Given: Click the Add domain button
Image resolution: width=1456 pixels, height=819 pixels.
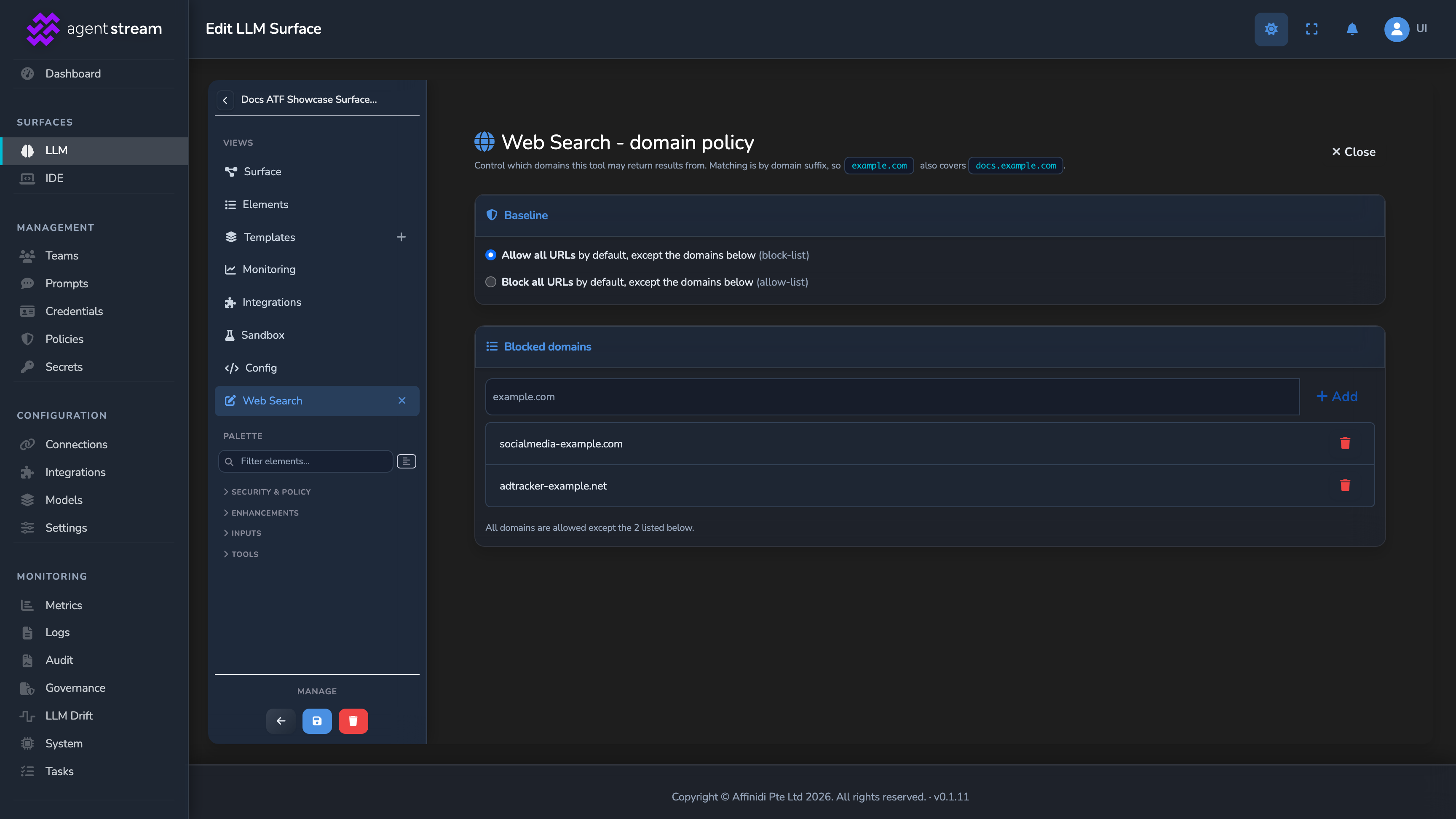Looking at the screenshot, I should point(1337,396).
